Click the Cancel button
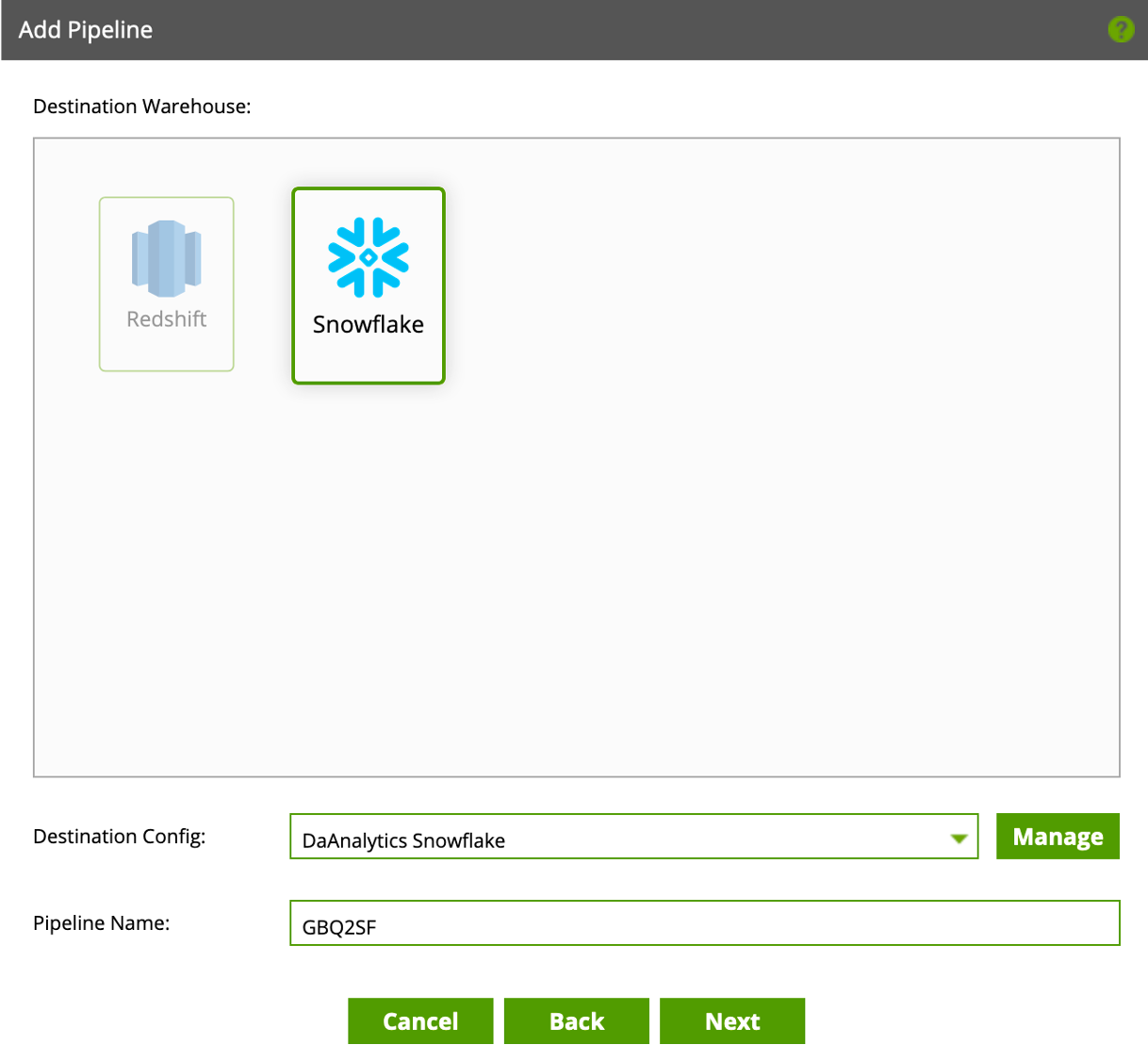 tap(420, 1021)
